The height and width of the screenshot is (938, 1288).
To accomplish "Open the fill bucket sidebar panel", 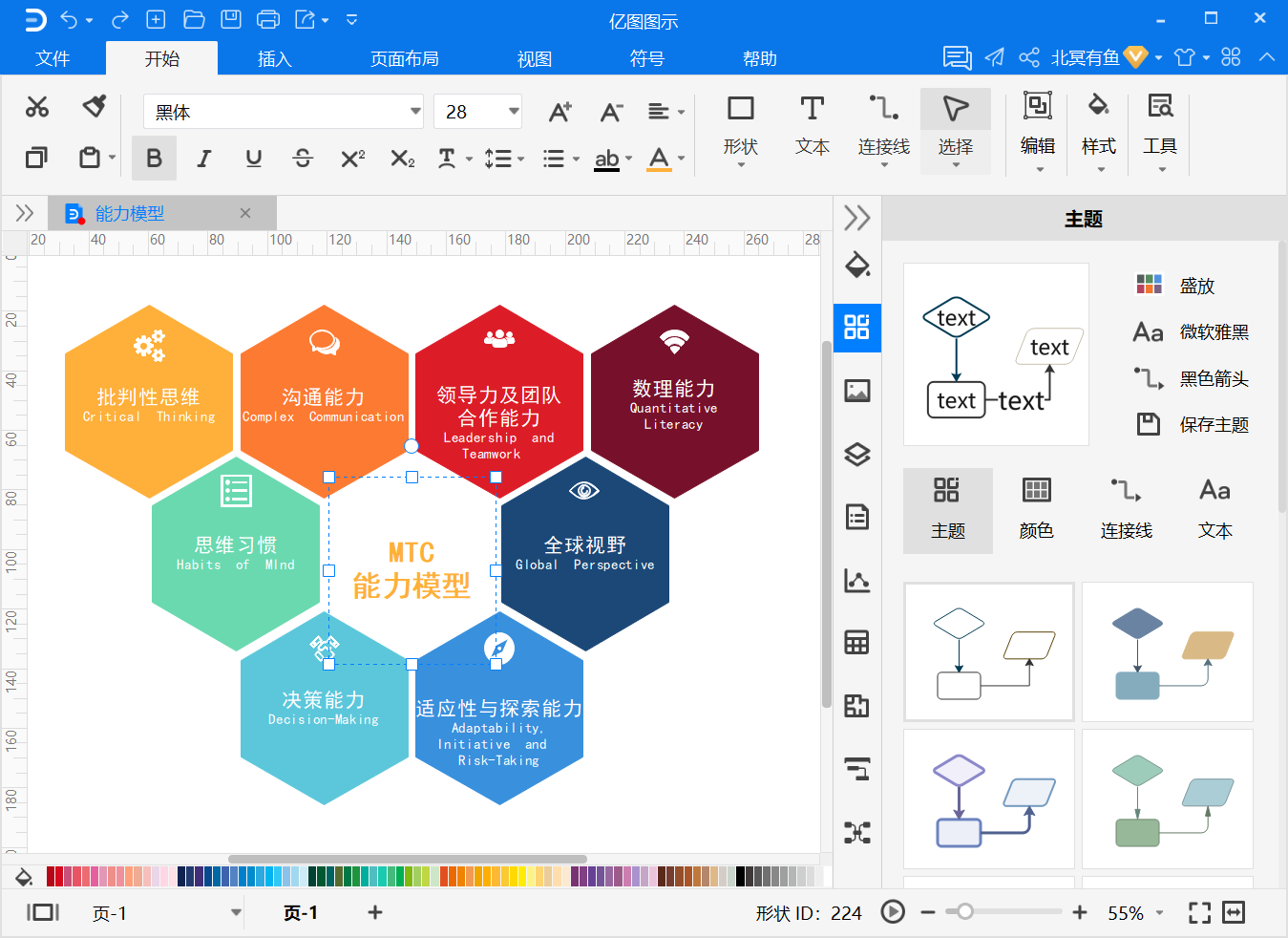I will tap(857, 265).
